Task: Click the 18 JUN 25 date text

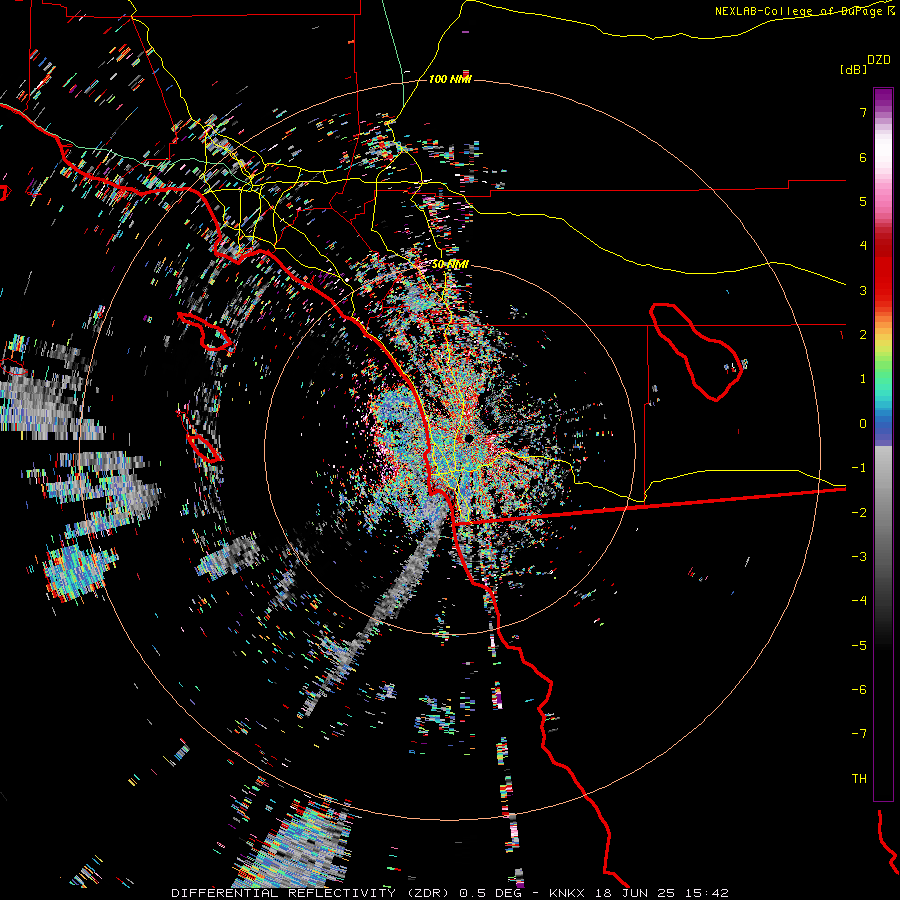Action: (637, 893)
